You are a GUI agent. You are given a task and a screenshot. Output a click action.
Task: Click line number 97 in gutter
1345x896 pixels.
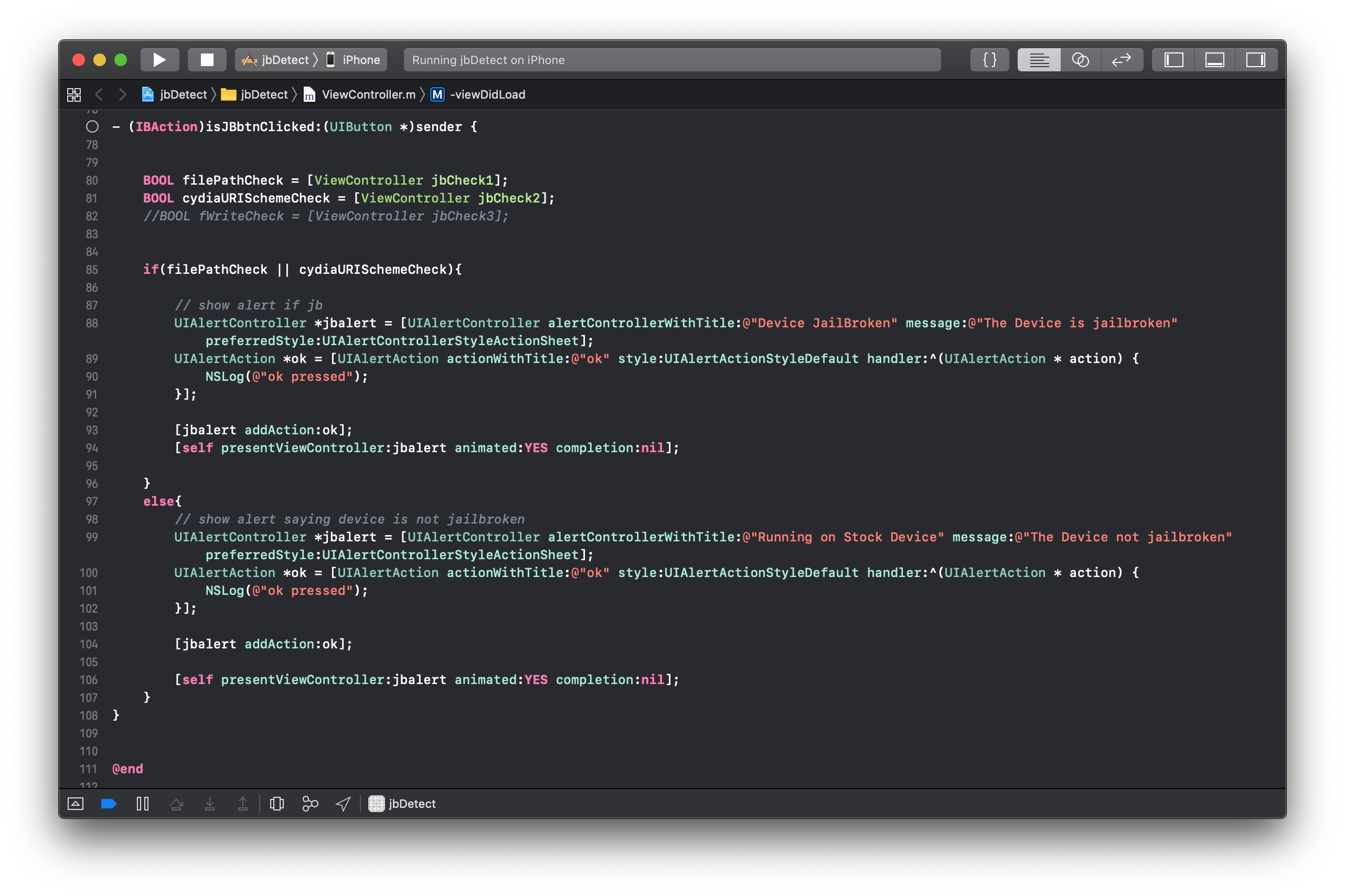coord(92,502)
